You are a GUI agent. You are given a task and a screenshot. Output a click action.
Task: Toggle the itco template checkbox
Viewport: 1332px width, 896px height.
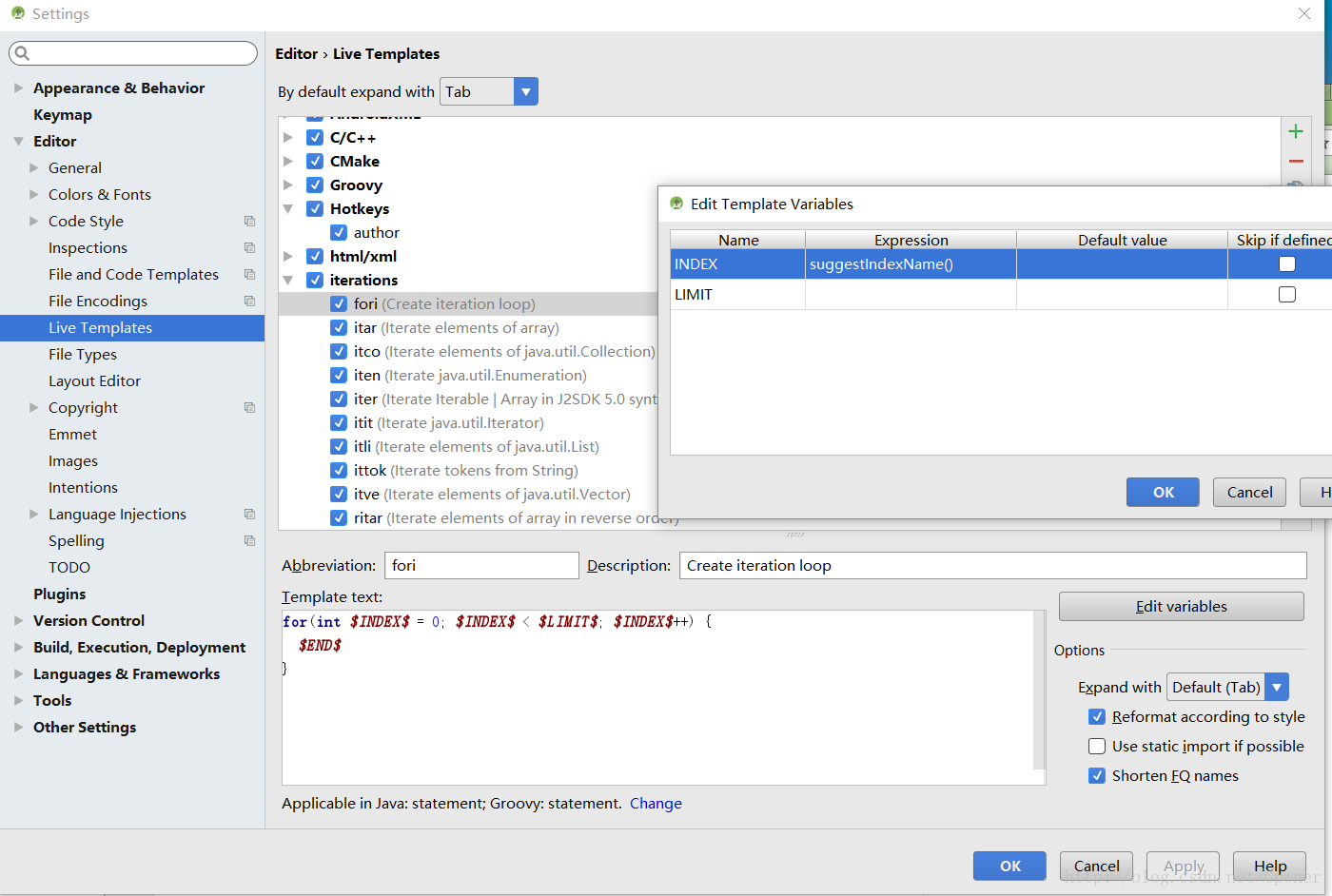339,351
